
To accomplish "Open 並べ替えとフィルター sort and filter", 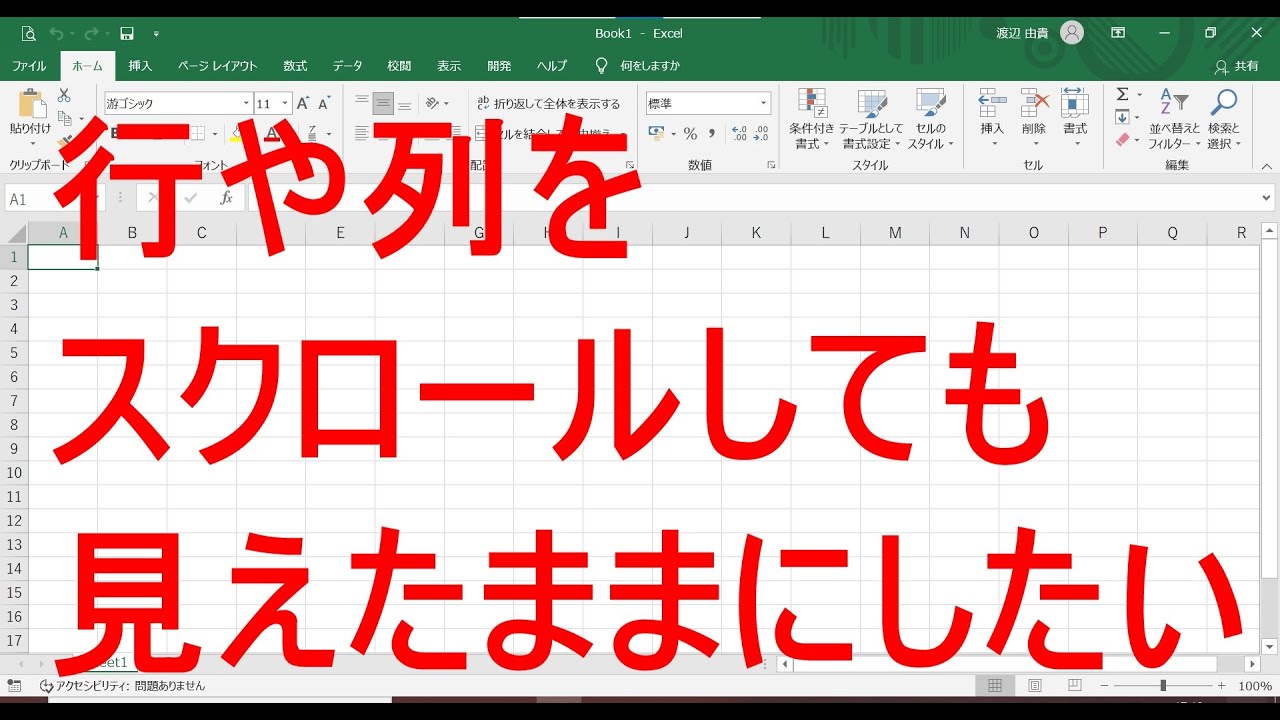I will pos(1174,119).
